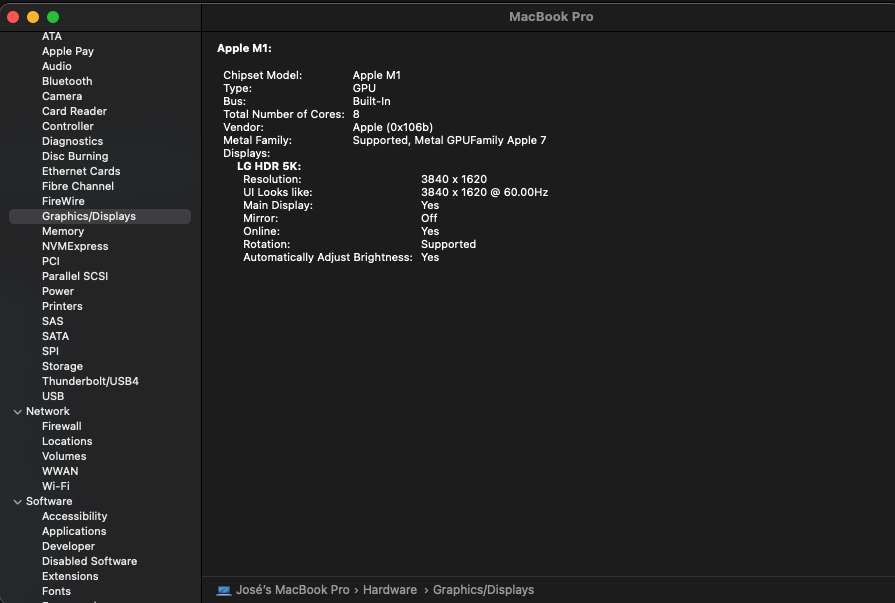Click the LG HDR 5K display name
The height and width of the screenshot is (603, 895).
point(269,166)
